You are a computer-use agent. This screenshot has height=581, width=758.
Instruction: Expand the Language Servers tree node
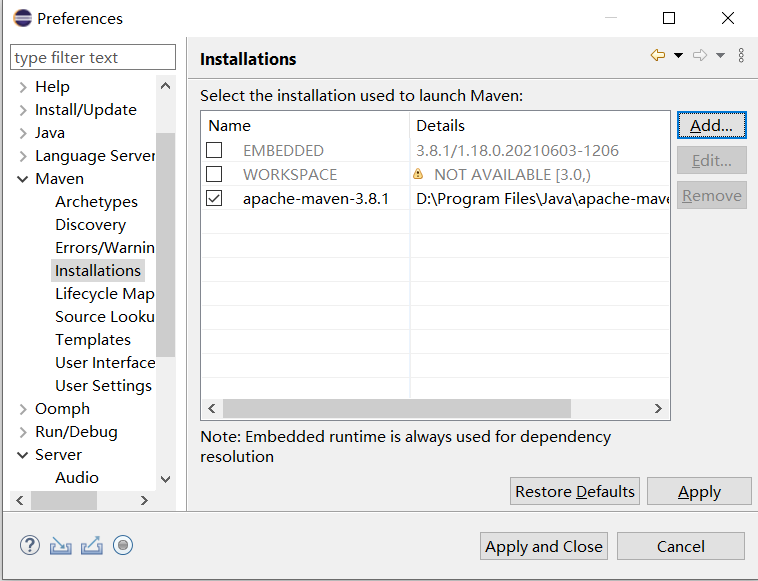tap(23, 156)
